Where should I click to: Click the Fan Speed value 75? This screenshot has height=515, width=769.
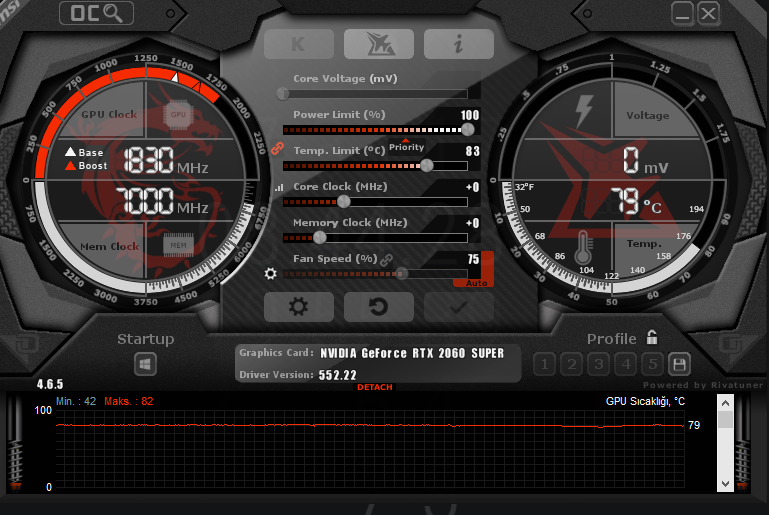point(473,259)
